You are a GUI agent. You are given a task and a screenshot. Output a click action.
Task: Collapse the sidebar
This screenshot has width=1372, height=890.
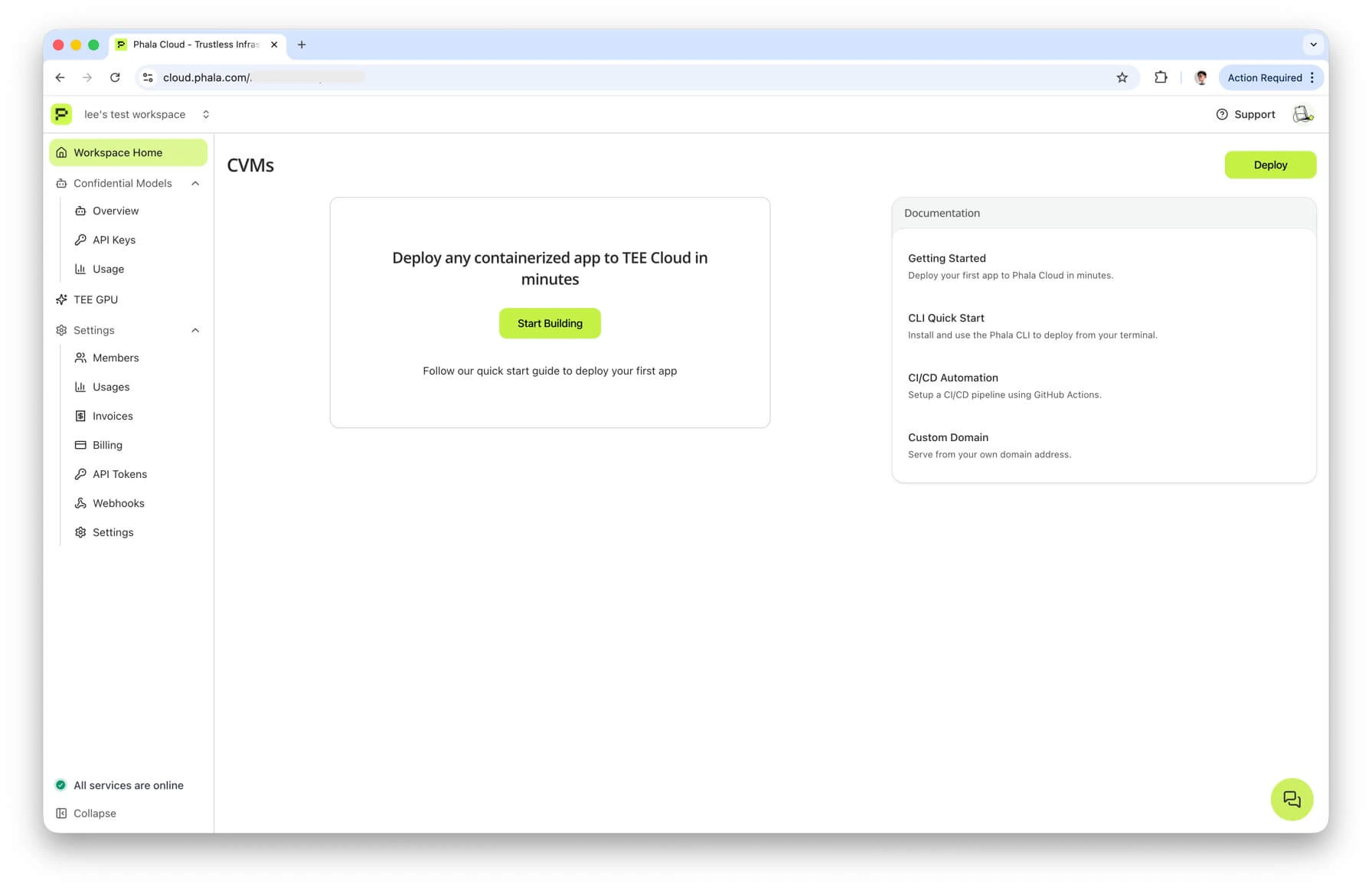click(x=86, y=813)
